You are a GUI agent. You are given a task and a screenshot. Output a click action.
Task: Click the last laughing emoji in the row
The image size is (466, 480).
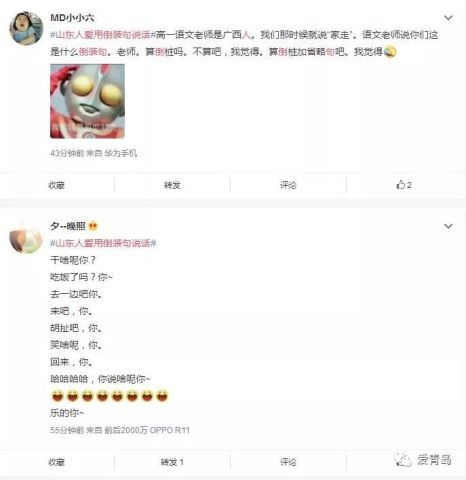tap(162, 396)
